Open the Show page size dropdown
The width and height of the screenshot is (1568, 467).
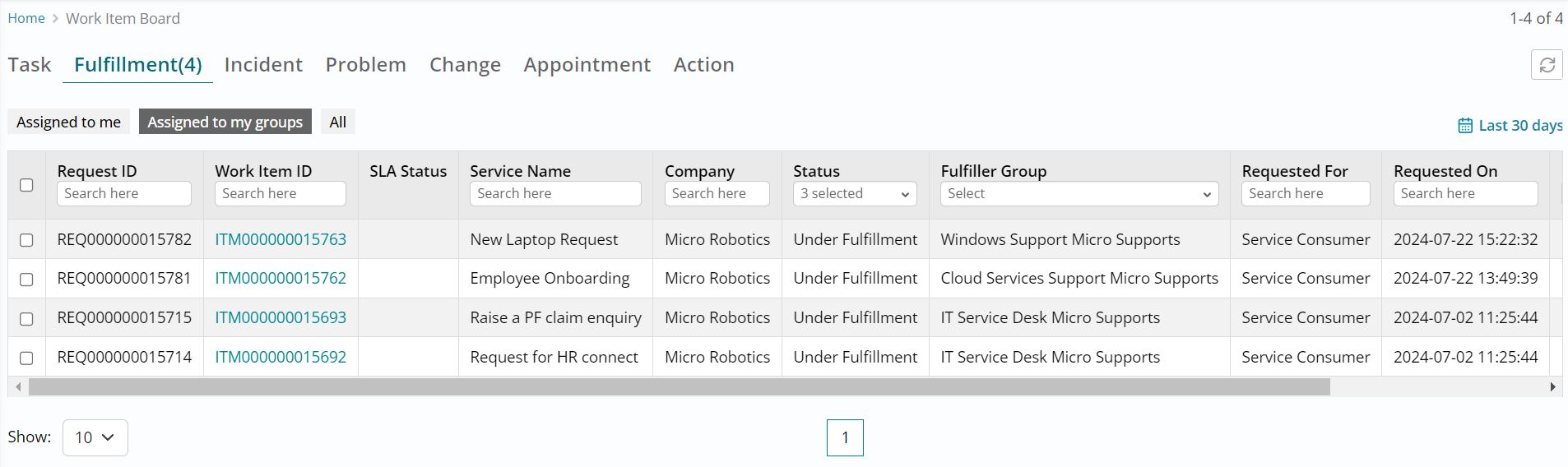(95, 437)
